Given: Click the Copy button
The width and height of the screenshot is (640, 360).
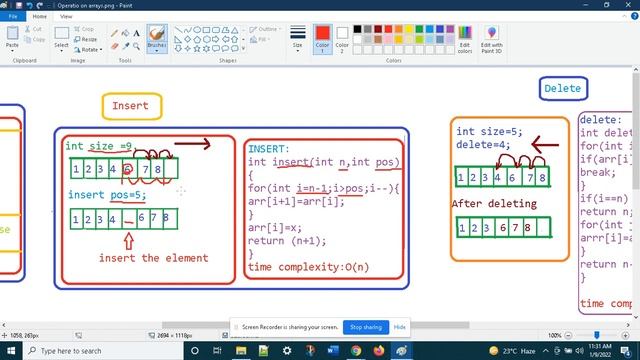Looking at the screenshot, I should tap(35, 40).
